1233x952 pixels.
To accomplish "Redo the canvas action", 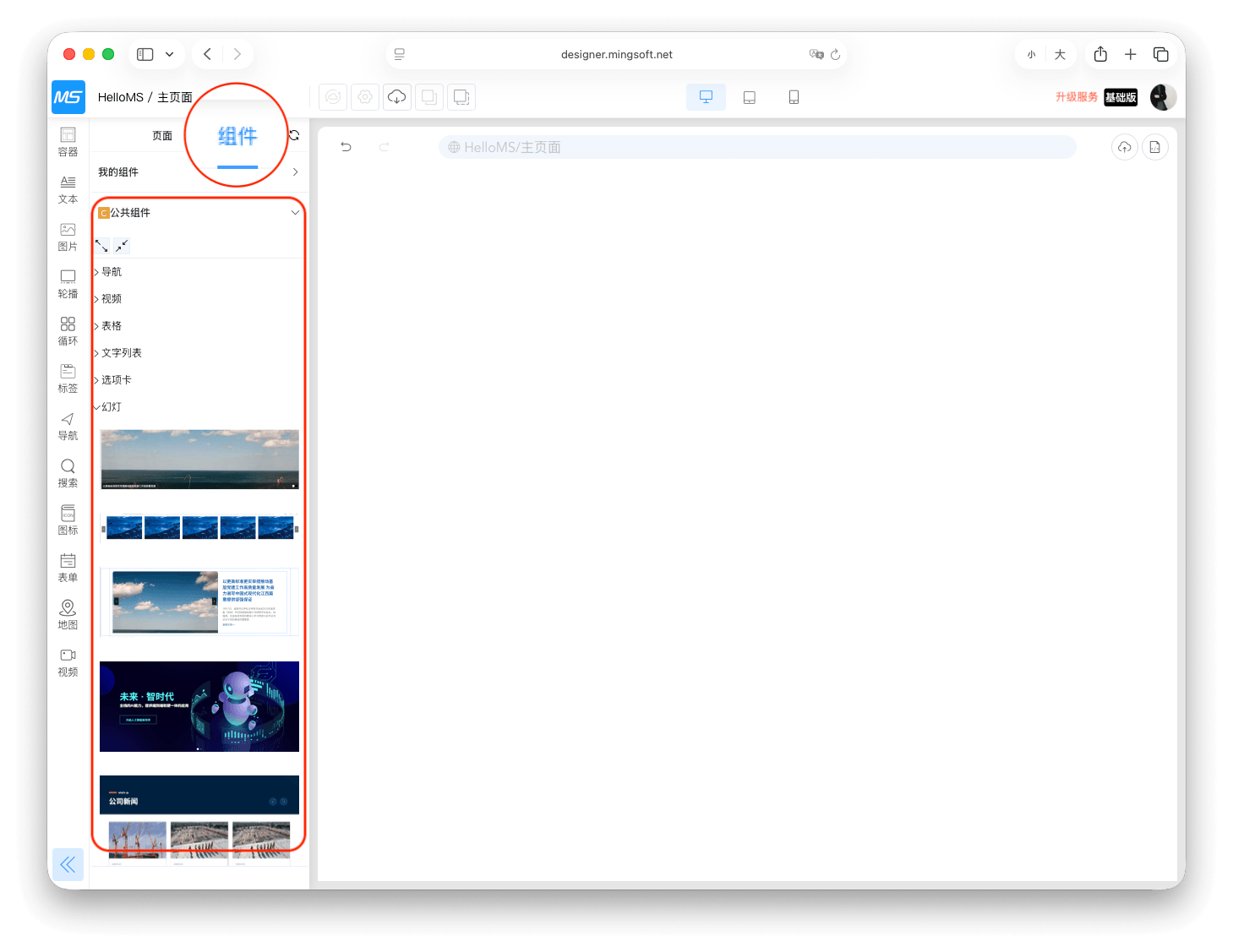I will click(x=385, y=147).
